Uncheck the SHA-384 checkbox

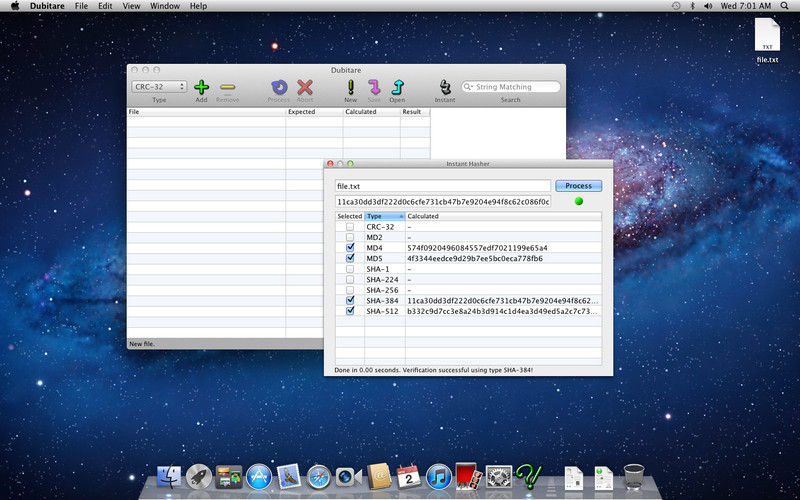click(350, 301)
